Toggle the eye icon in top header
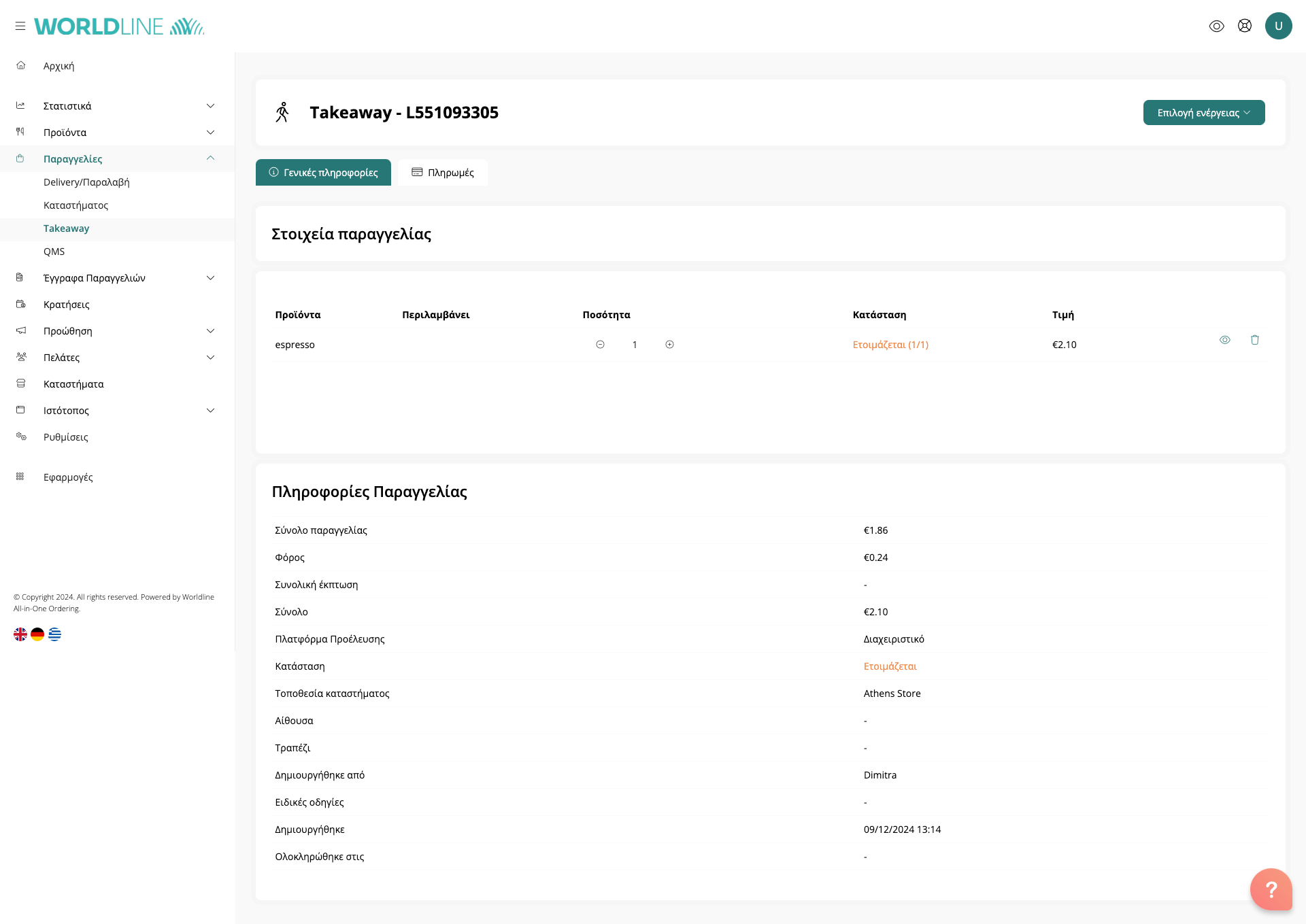 point(1217,26)
